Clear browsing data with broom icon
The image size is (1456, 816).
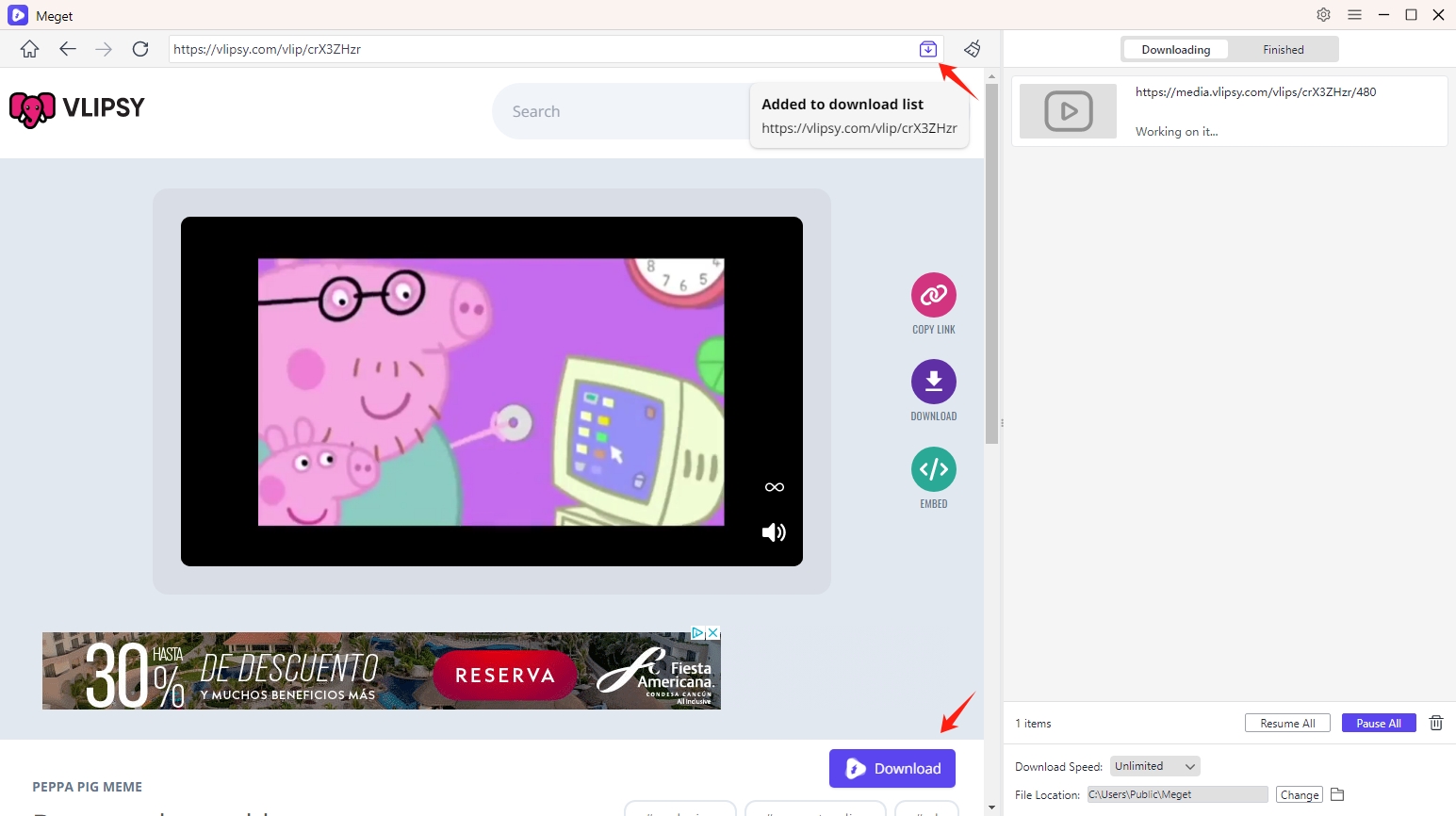pyautogui.click(x=973, y=49)
